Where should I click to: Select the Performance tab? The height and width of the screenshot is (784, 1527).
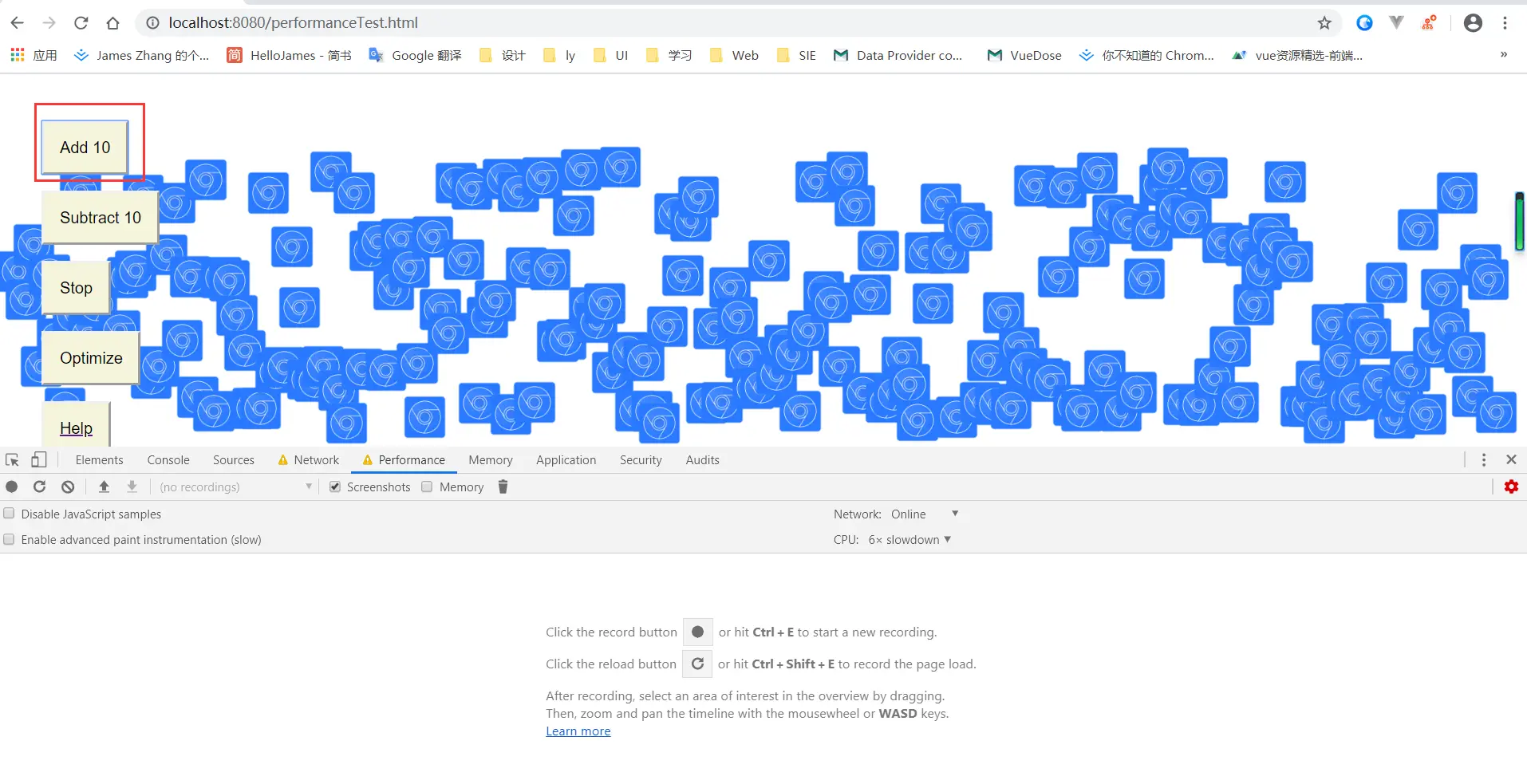coord(404,460)
